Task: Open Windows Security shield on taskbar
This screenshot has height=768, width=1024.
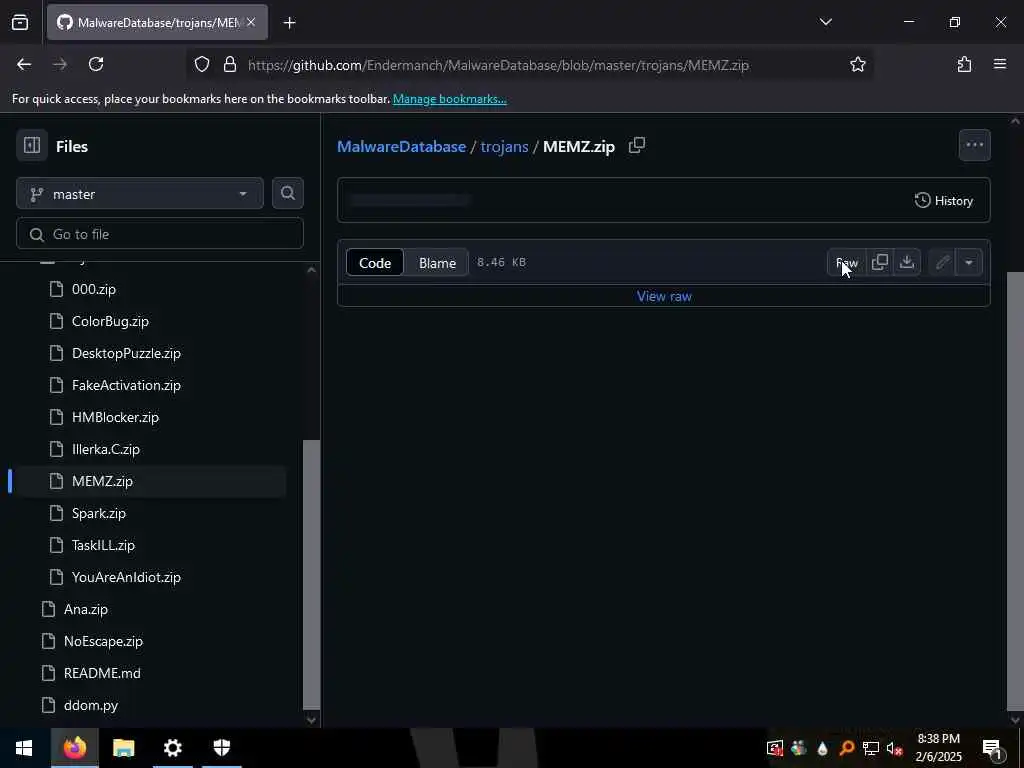Action: tap(222, 748)
